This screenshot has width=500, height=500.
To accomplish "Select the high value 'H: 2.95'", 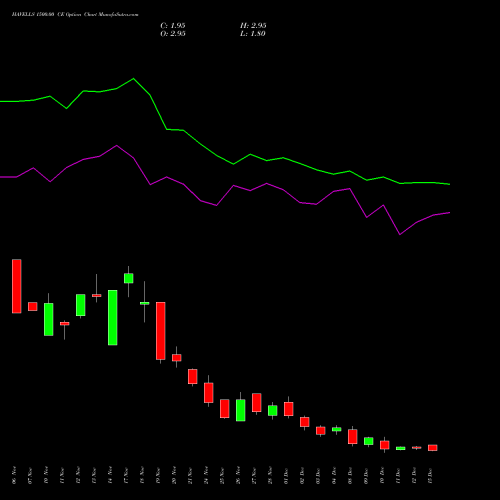I will pyautogui.click(x=253, y=26).
